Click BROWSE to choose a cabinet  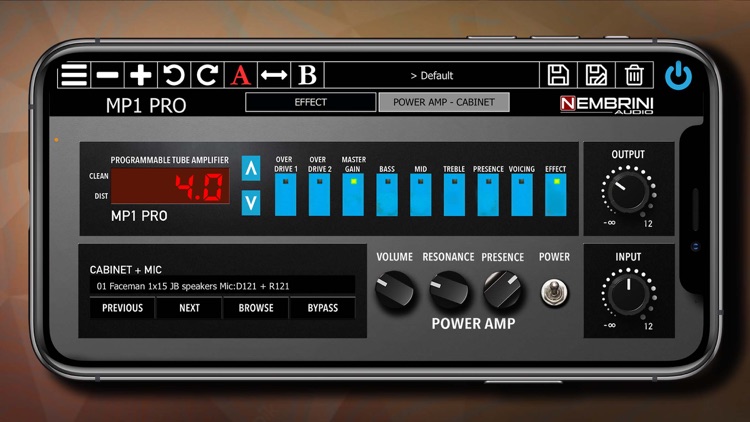[256, 308]
